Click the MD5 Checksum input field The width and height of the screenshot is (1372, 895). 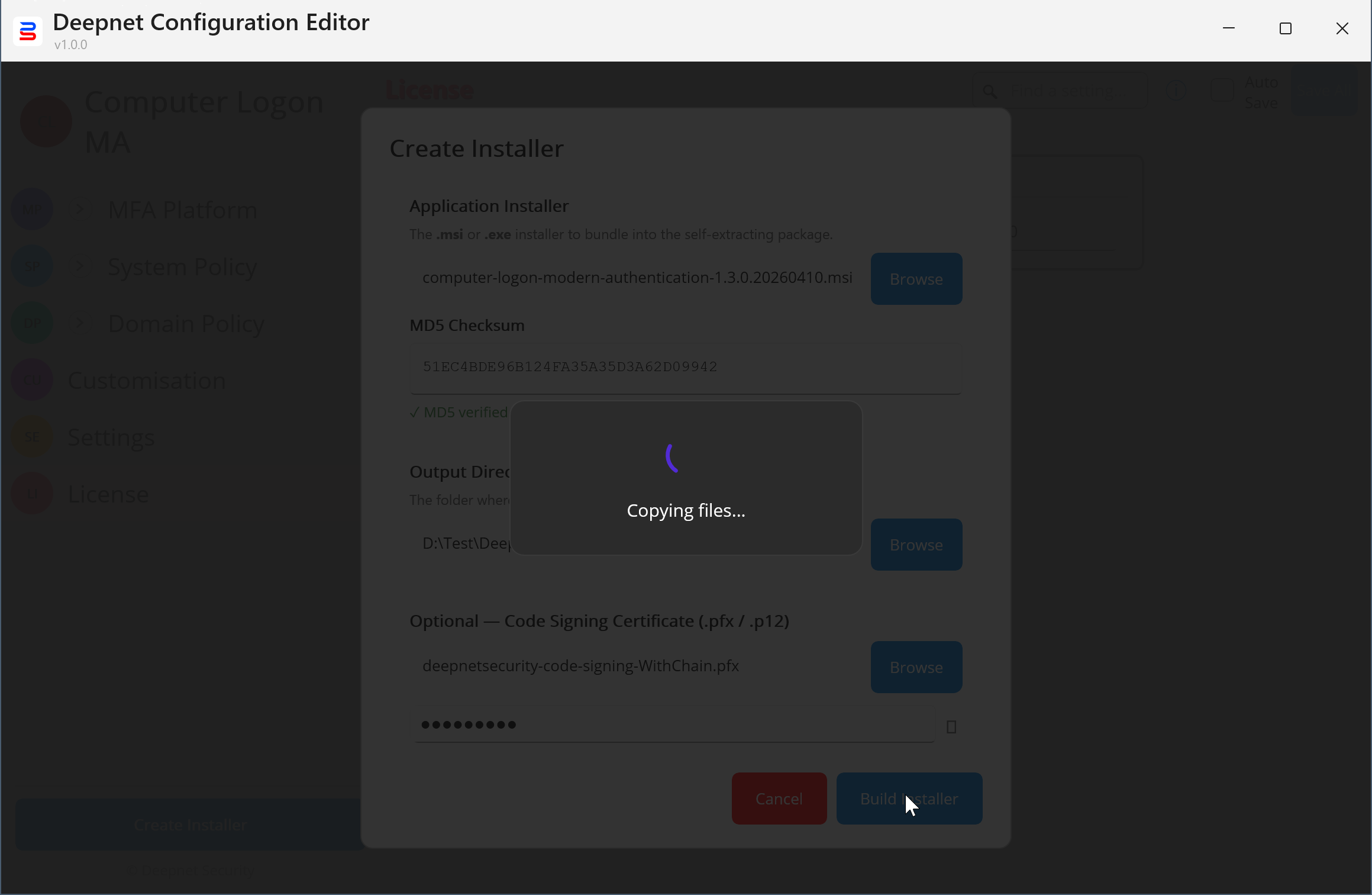pyautogui.click(x=685, y=367)
